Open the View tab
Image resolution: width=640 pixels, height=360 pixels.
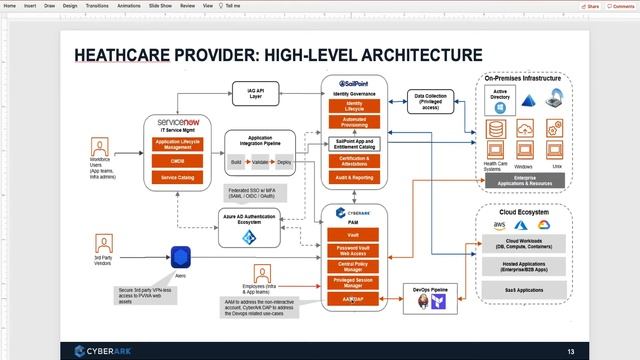click(208, 6)
